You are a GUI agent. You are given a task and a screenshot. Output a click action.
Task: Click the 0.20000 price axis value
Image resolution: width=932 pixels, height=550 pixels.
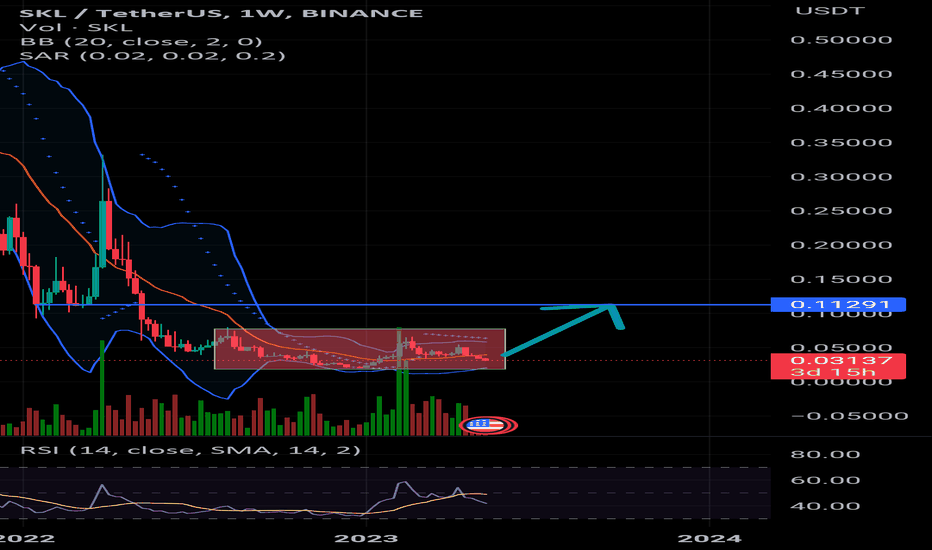tap(841, 245)
